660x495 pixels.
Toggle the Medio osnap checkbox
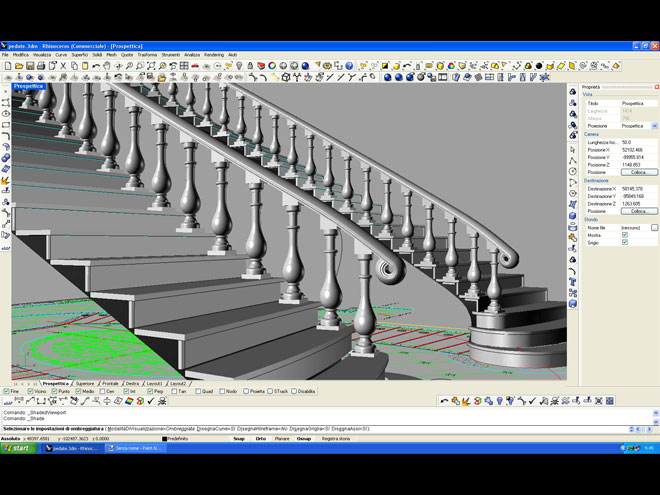pyautogui.click(x=78, y=391)
